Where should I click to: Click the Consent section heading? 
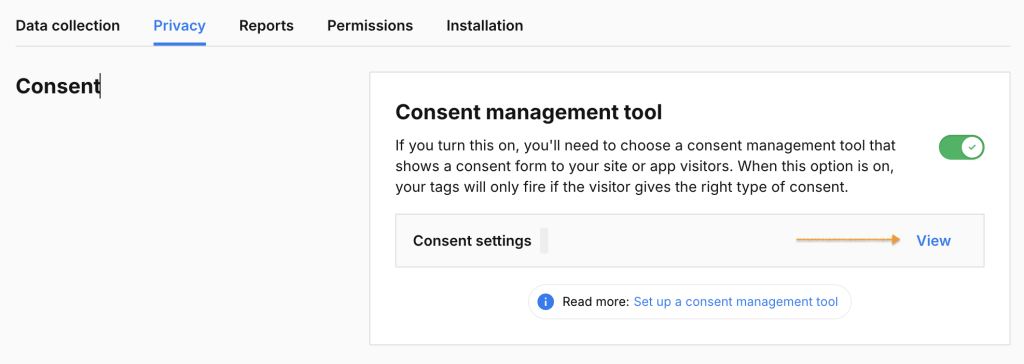[x=57, y=86]
